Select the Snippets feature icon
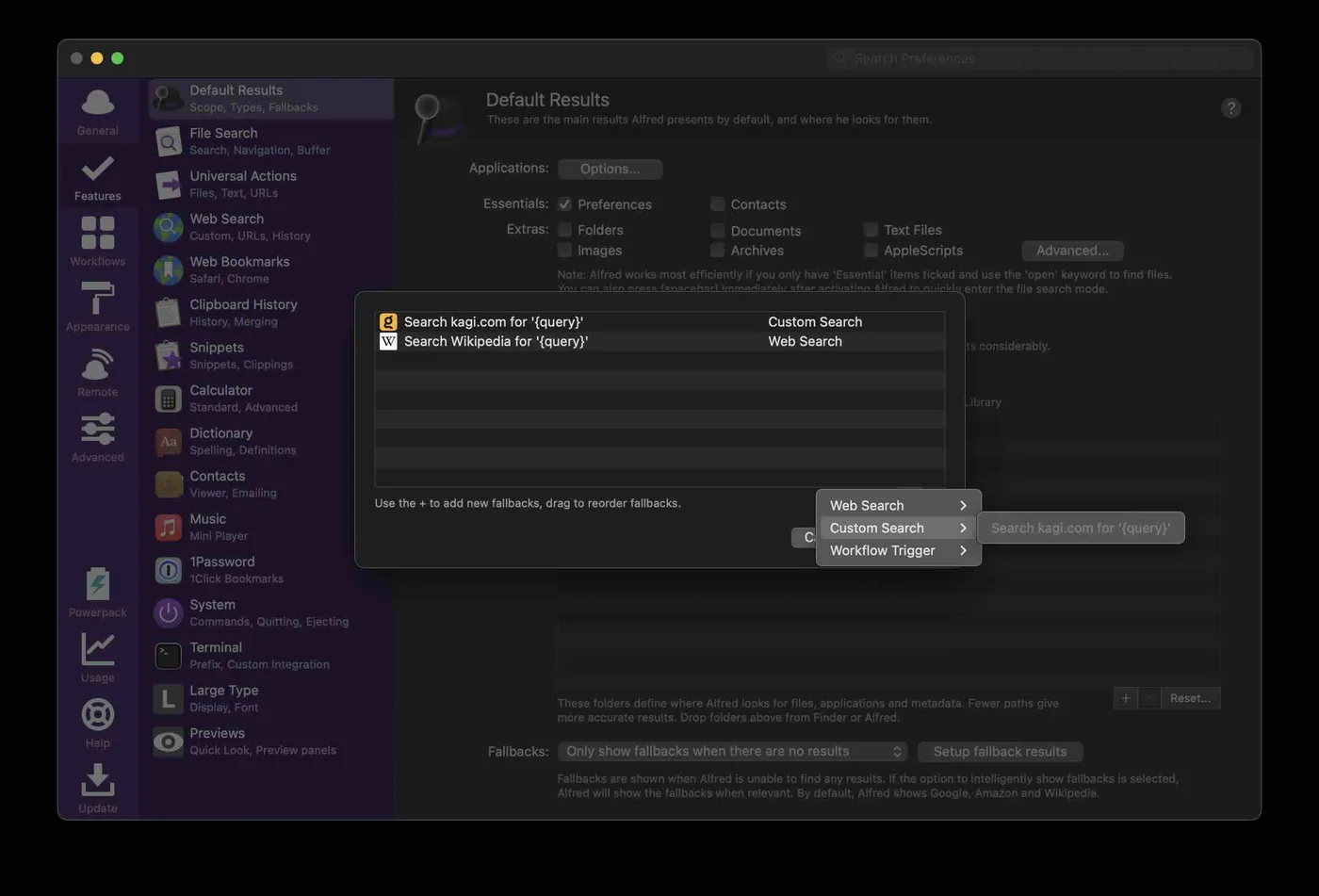Screen dimensions: 1319x896 point(168,355)
